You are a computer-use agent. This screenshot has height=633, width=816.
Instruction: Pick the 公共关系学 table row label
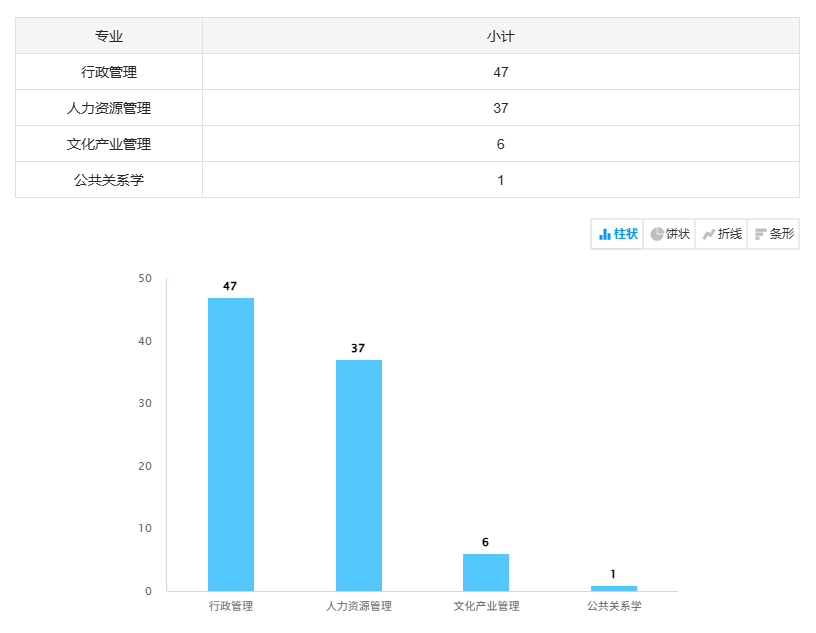point(109,180)
